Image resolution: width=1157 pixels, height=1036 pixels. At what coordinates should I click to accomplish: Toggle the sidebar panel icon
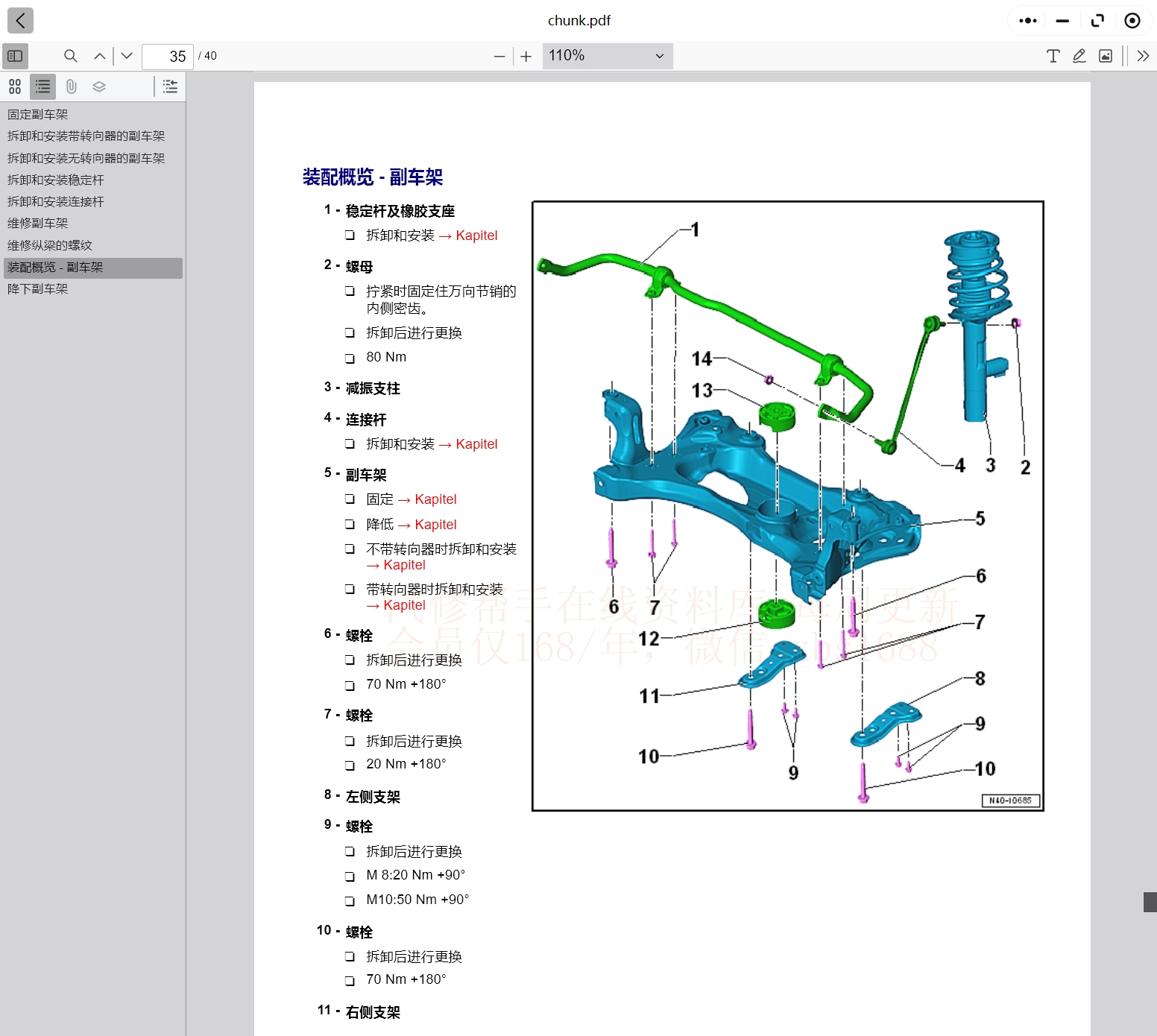(x=15, y=56)
